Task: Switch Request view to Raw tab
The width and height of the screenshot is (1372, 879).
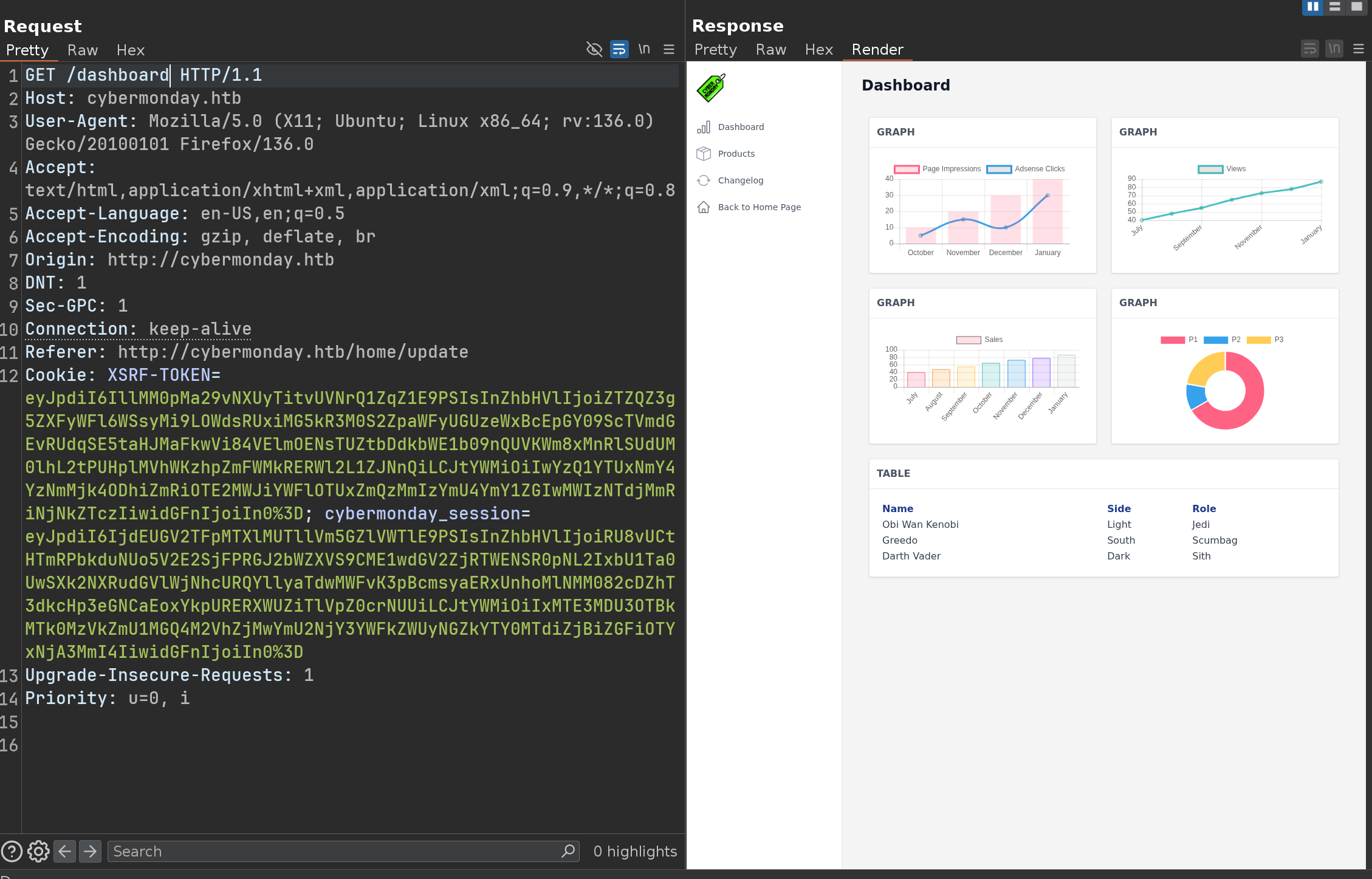Action: pyautogui.click(x=82, y=50)
